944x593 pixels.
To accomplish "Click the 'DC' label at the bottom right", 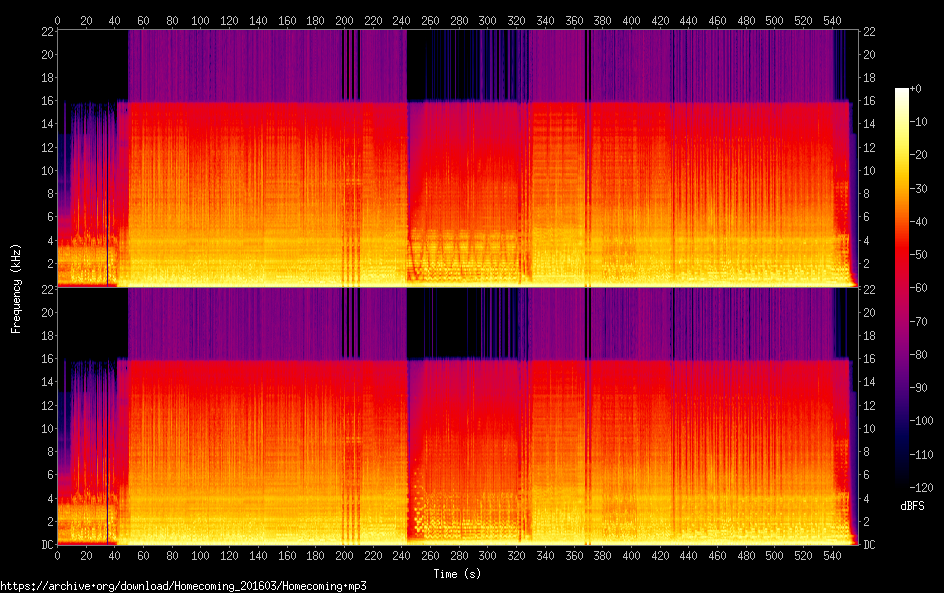I will 868,545.
